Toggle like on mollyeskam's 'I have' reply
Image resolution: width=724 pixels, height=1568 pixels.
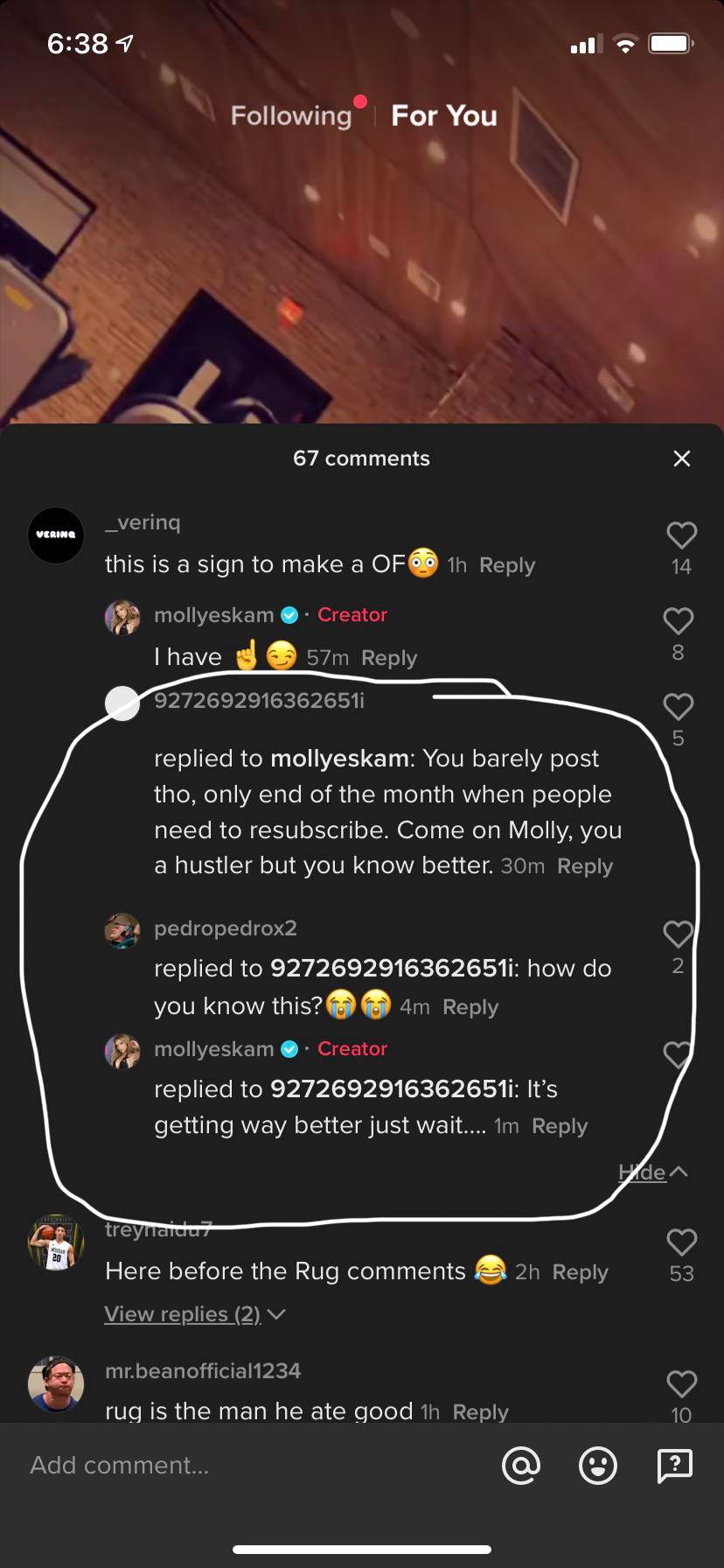point(679,620)
